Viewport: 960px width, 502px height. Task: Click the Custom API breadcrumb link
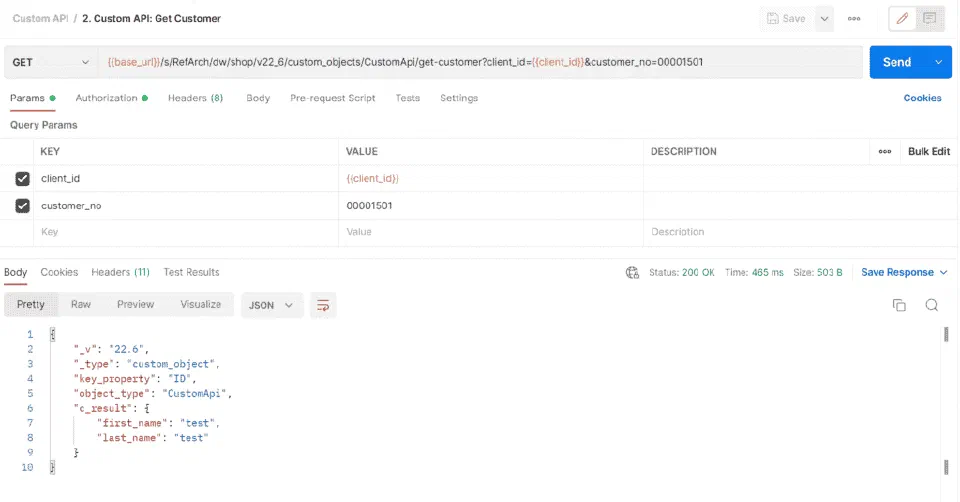pos(40,18)
